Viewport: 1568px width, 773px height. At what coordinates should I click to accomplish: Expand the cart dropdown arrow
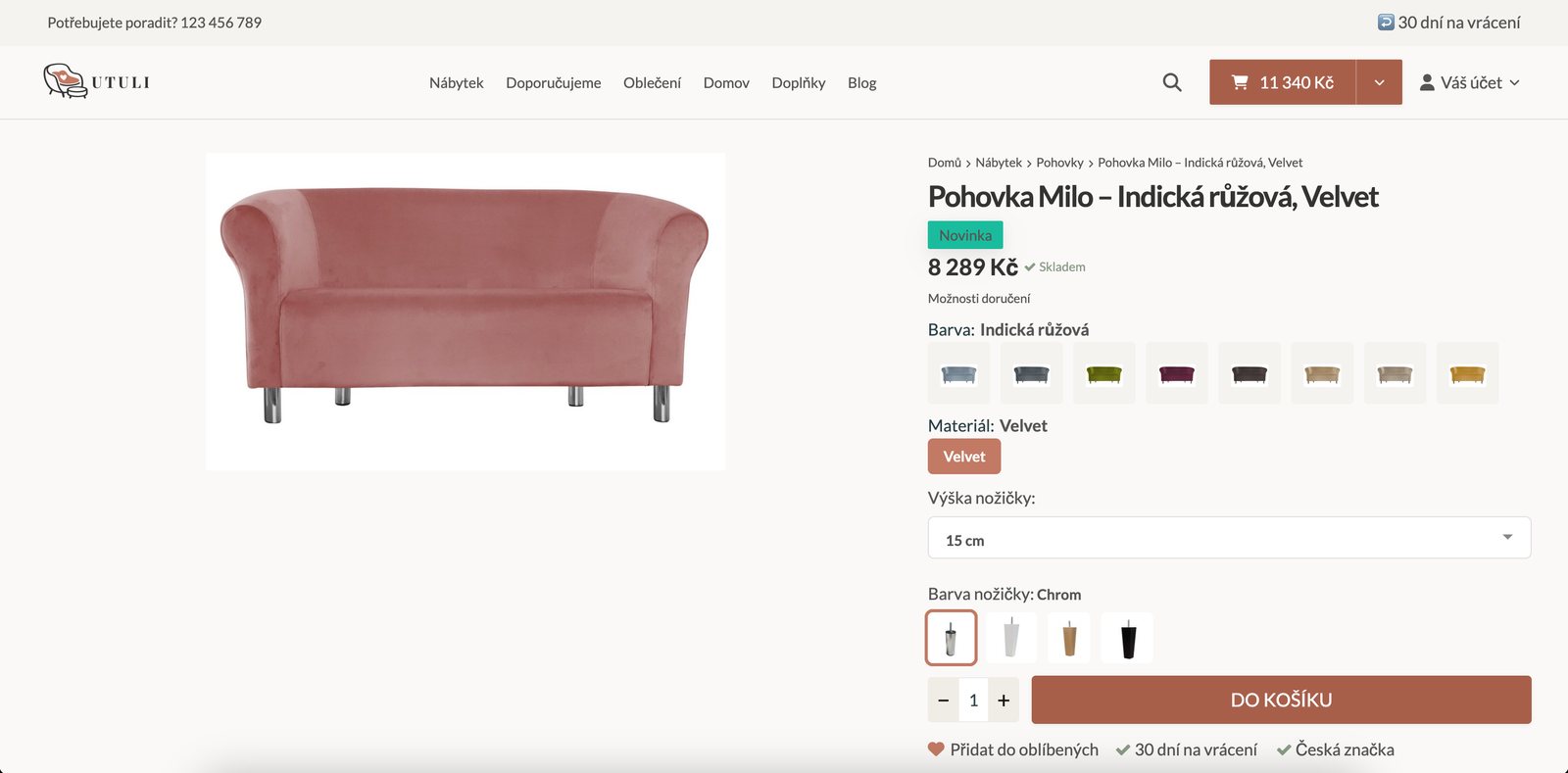point(1379,82)
